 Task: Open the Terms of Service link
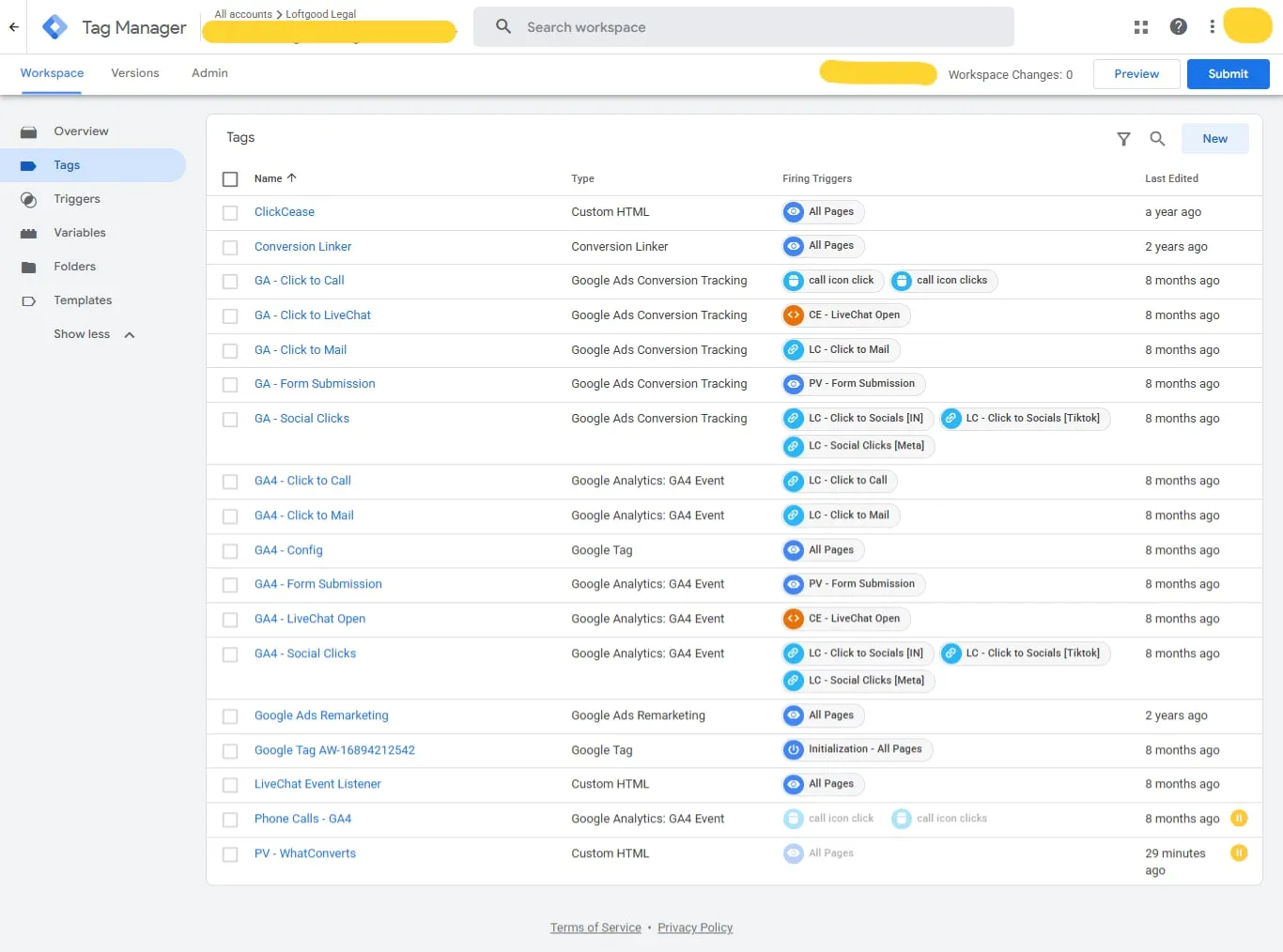click(595, 928)
